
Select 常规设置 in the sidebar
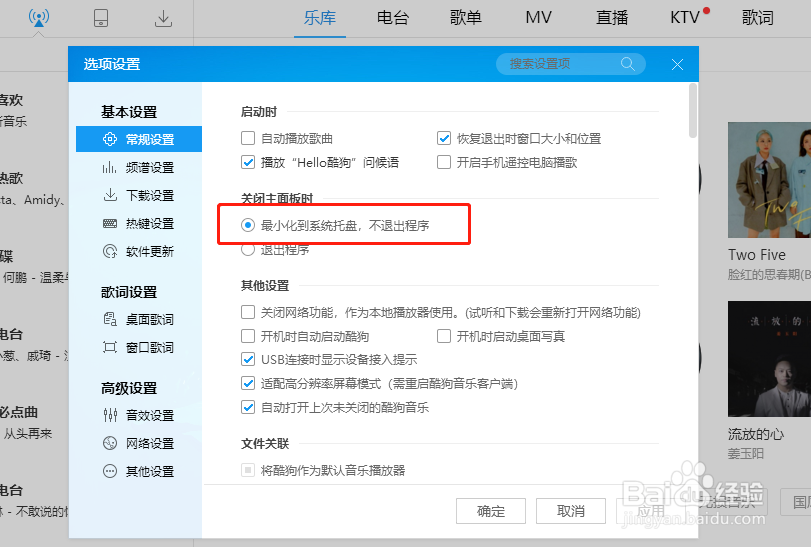click(x=139, y=139)
